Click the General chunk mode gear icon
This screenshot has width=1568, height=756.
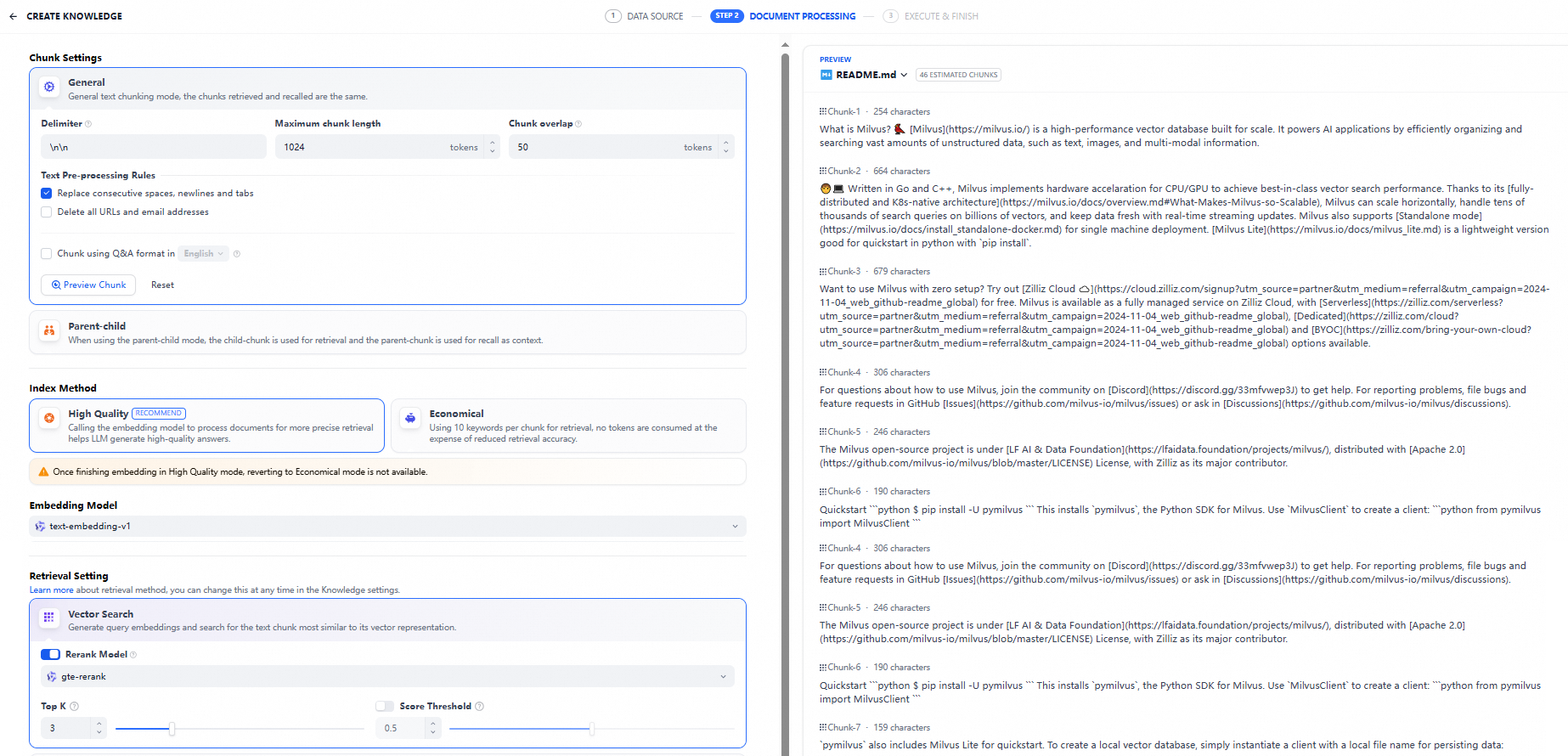point(49,87)
